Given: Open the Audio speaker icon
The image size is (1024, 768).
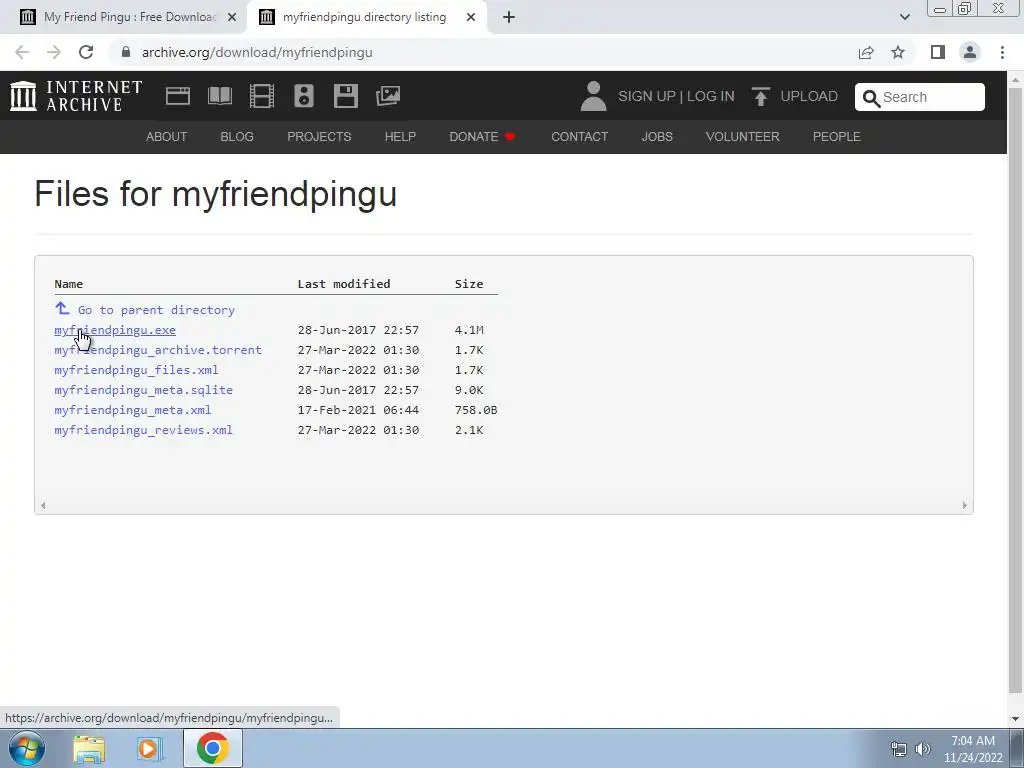Looking at the screenshot, I should [x=304, y=96].
